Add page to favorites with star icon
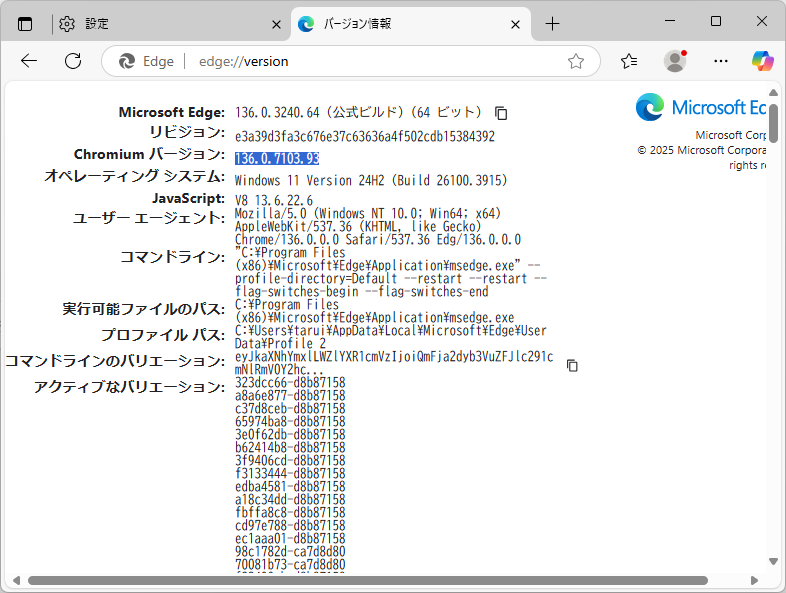786x593 pixels. click(x=576, y=61)
